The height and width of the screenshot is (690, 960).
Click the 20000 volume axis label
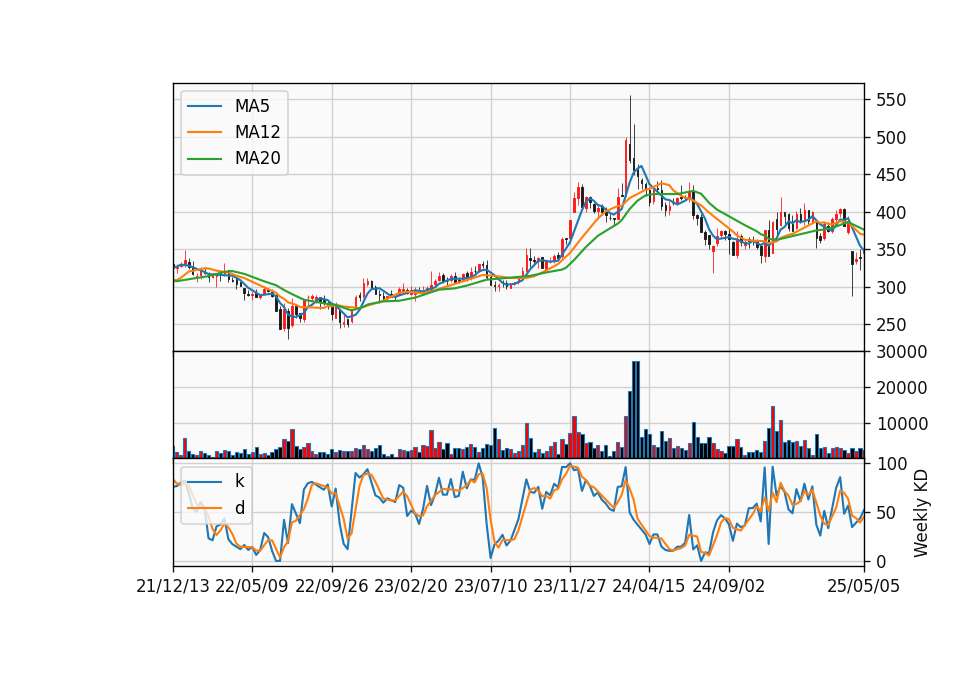(x=901, y=388)
